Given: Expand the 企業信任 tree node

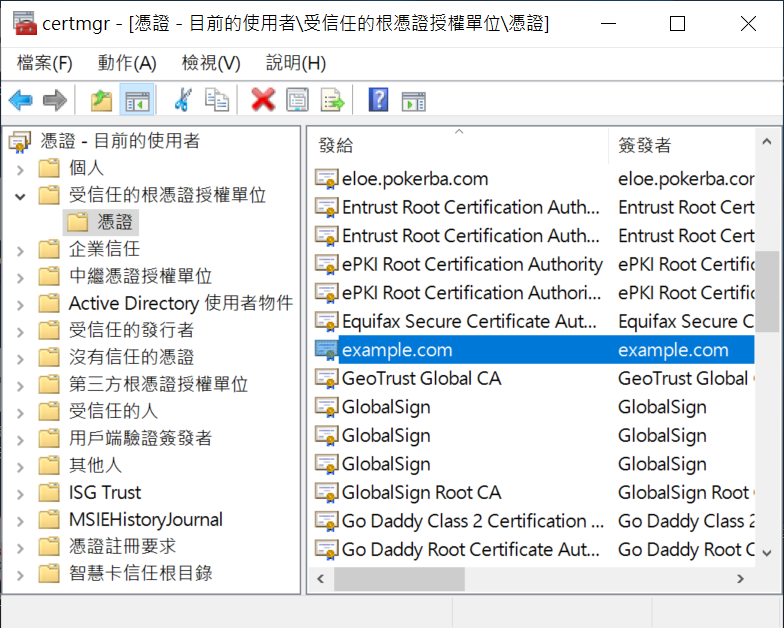Looking at the screenshot, I should point(20,251).
